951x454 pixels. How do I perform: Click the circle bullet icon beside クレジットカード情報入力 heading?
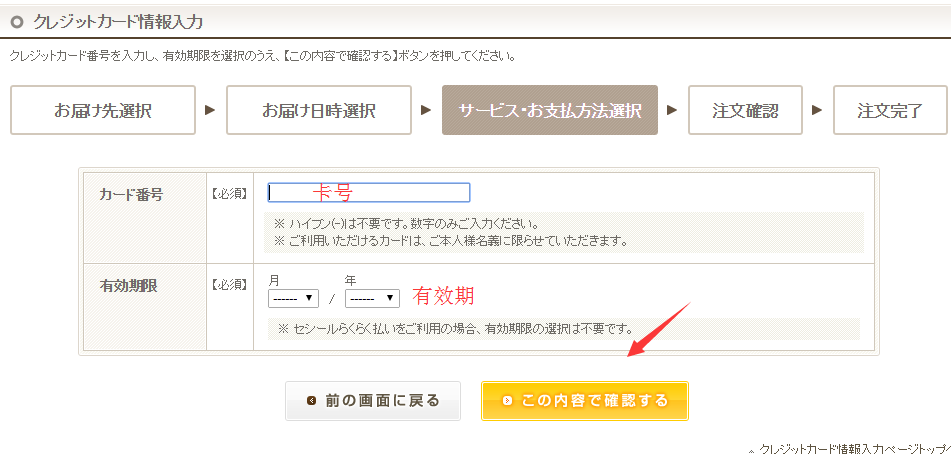pos(17,20)
